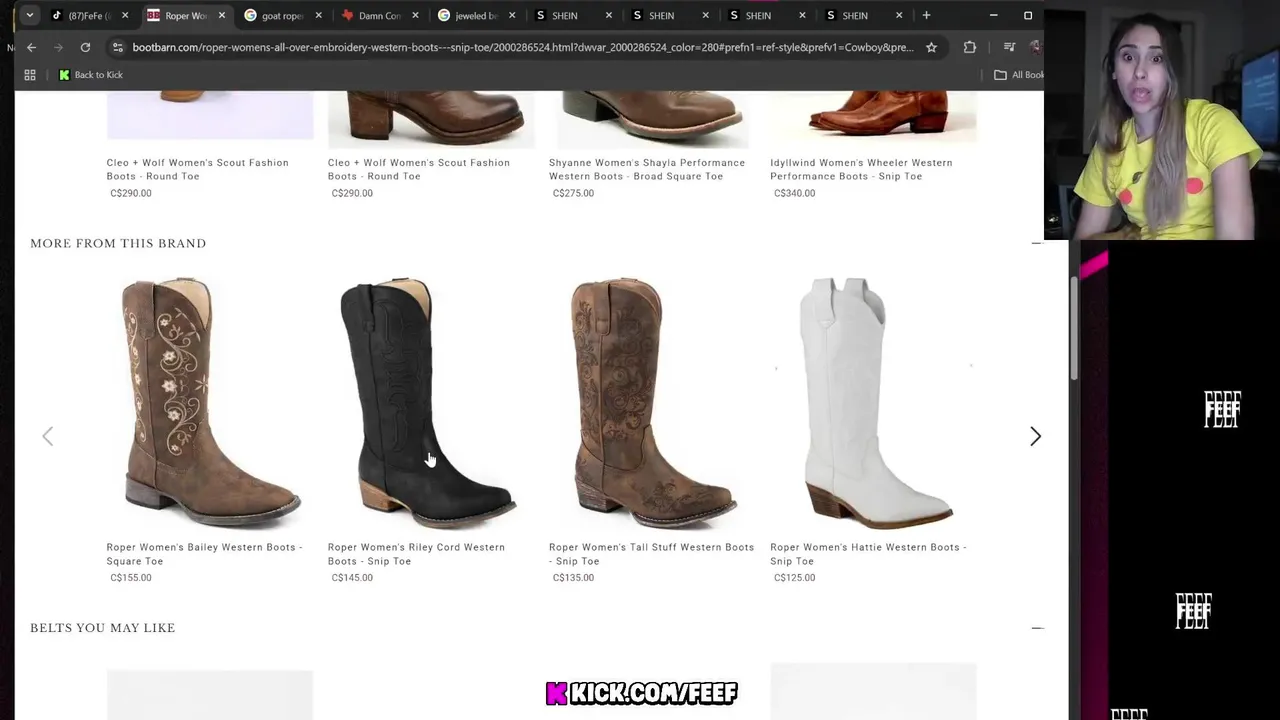View site information icon in the address bar
Screen dimensions: 1280x720
coord(117,47)
